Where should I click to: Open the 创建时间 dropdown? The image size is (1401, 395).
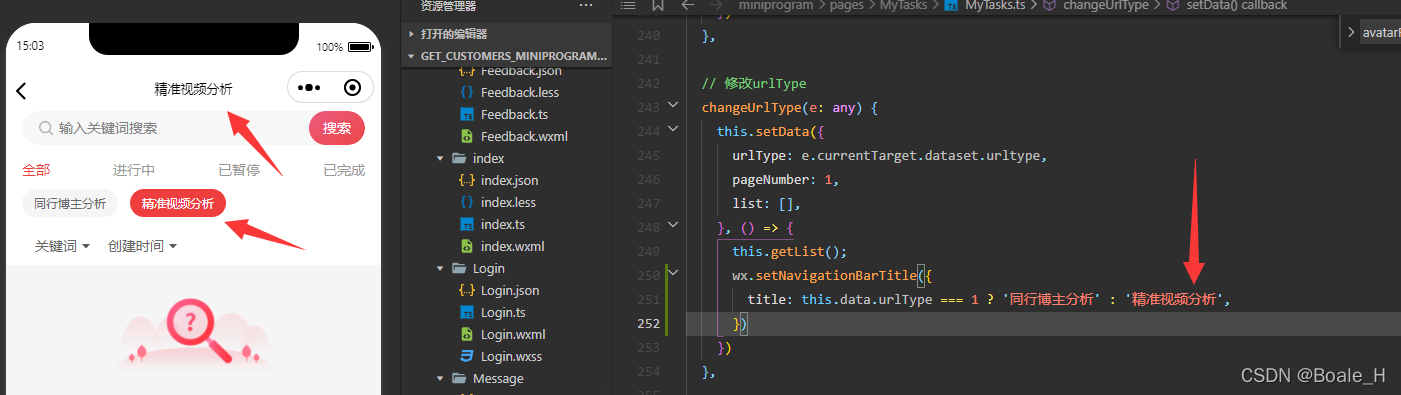click(142, 246)
